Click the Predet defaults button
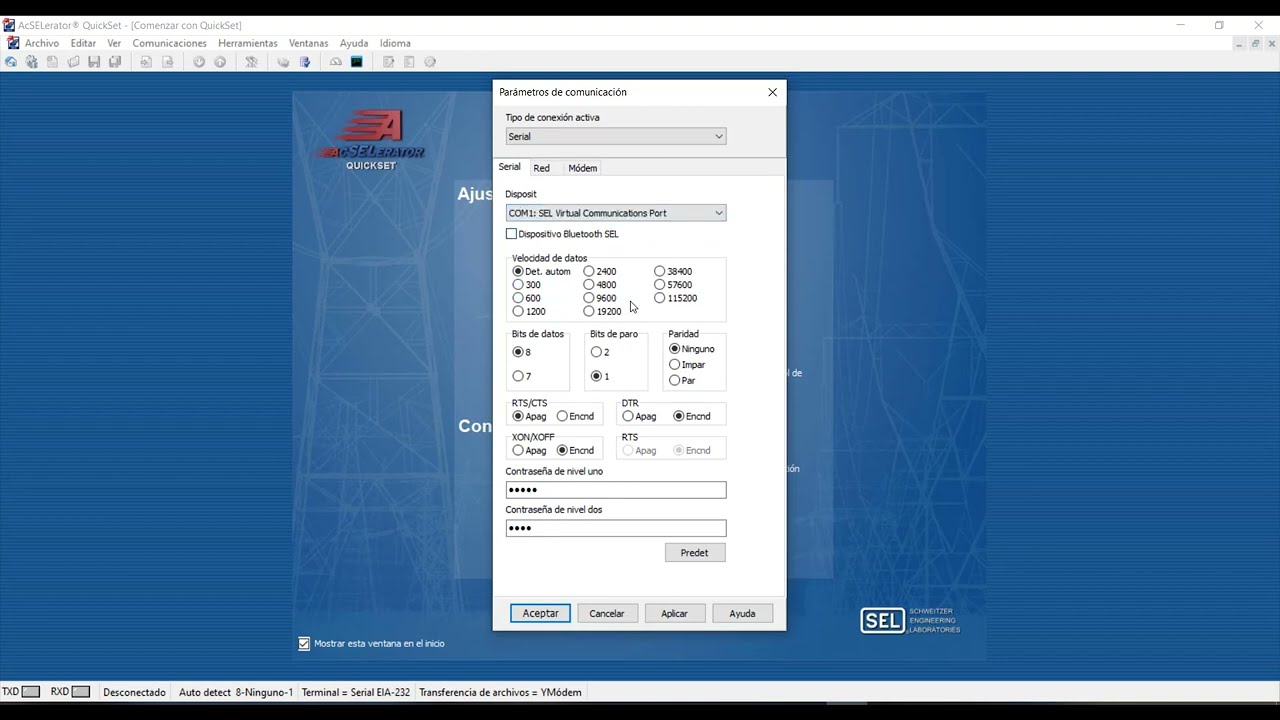 pyautogui.click(x=695, y=552)
